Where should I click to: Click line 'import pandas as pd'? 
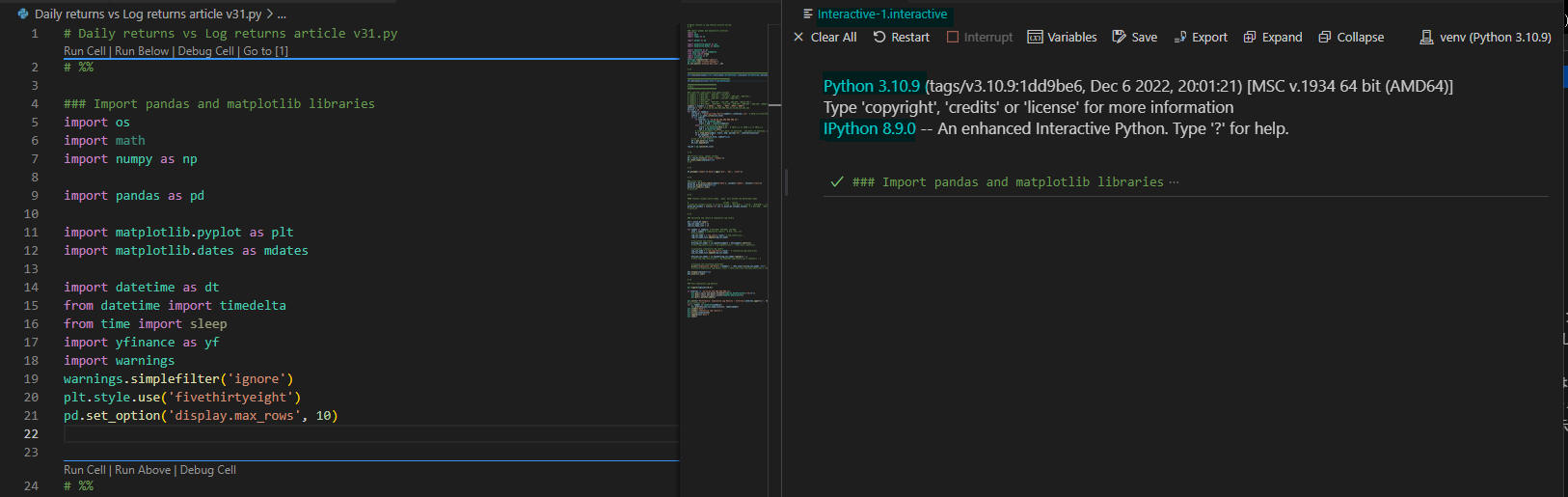[x=134, y=196]
